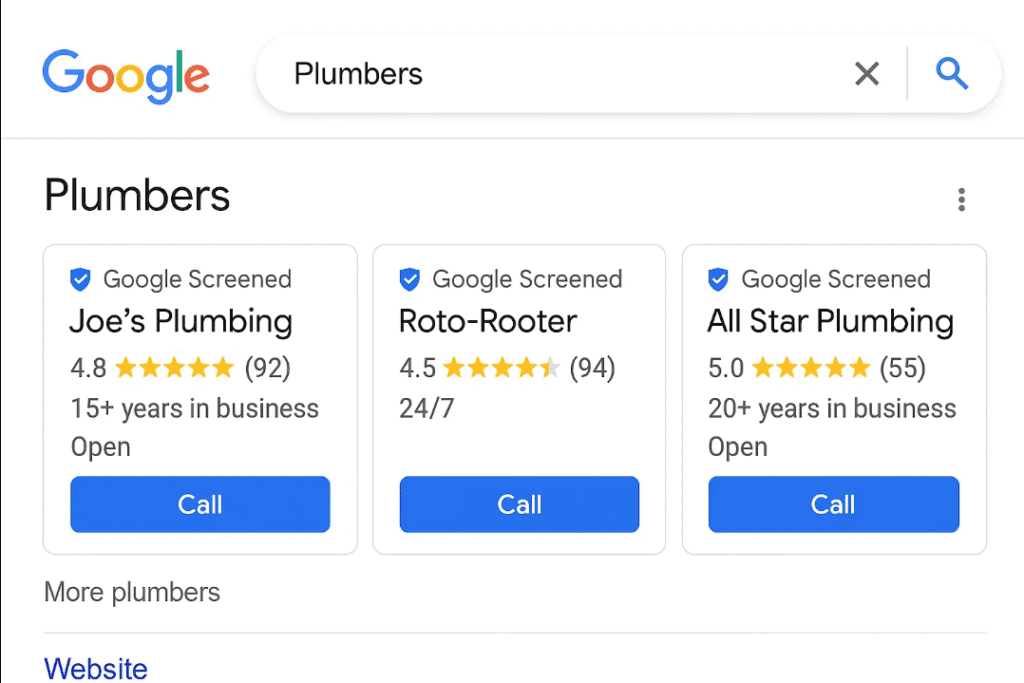Open the All Star Plumbing listing title
This screenshot has width=1024, height=683.
click(831, 322)
